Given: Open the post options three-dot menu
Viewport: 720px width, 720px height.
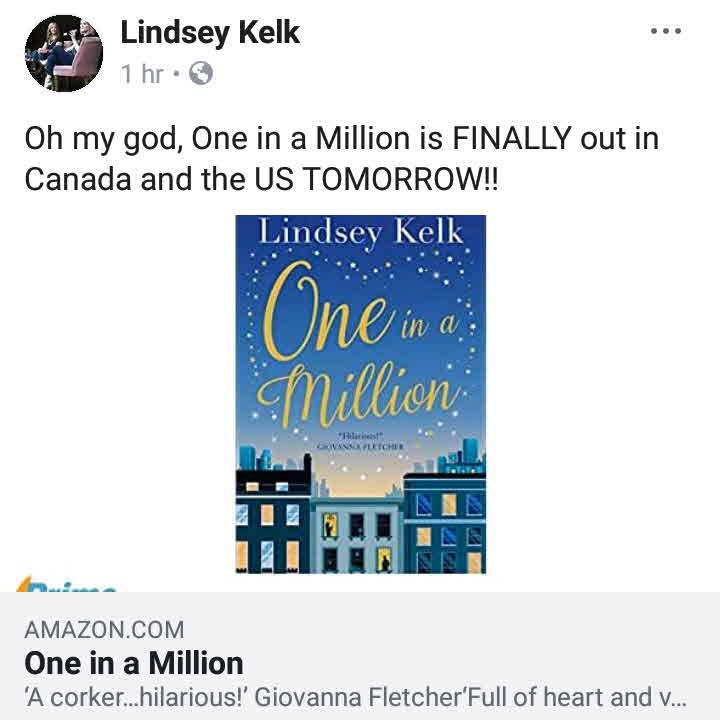Looking at the screenshot, I should pos(665,31).
